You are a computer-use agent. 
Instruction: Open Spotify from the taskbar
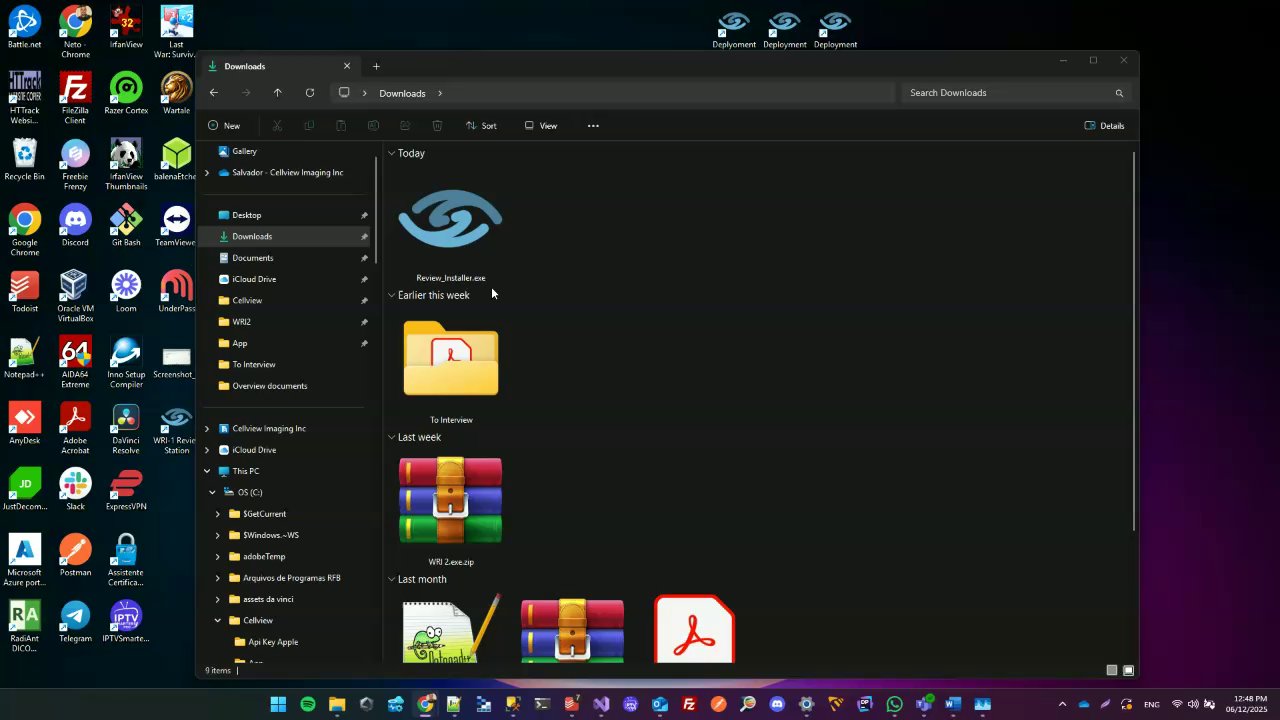pyautogui.click(x=308, y=705)
